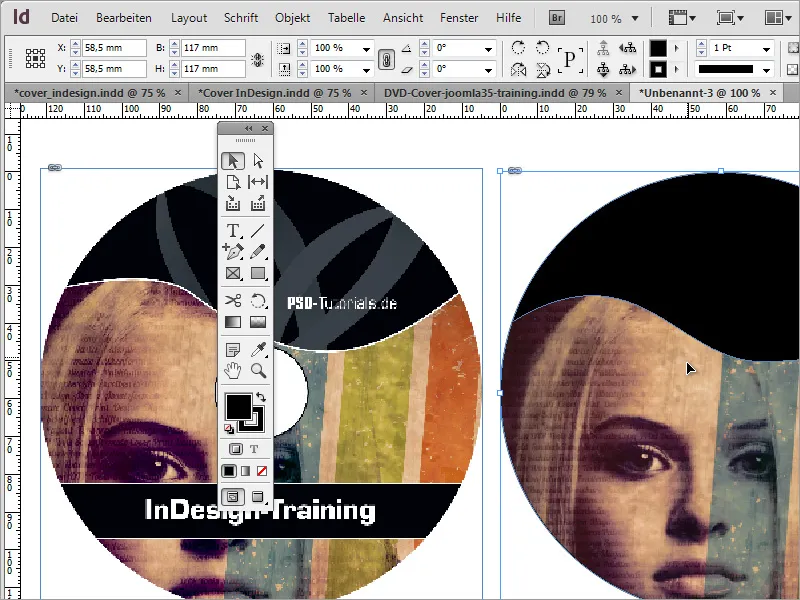Open the Schrift menu

241,18
